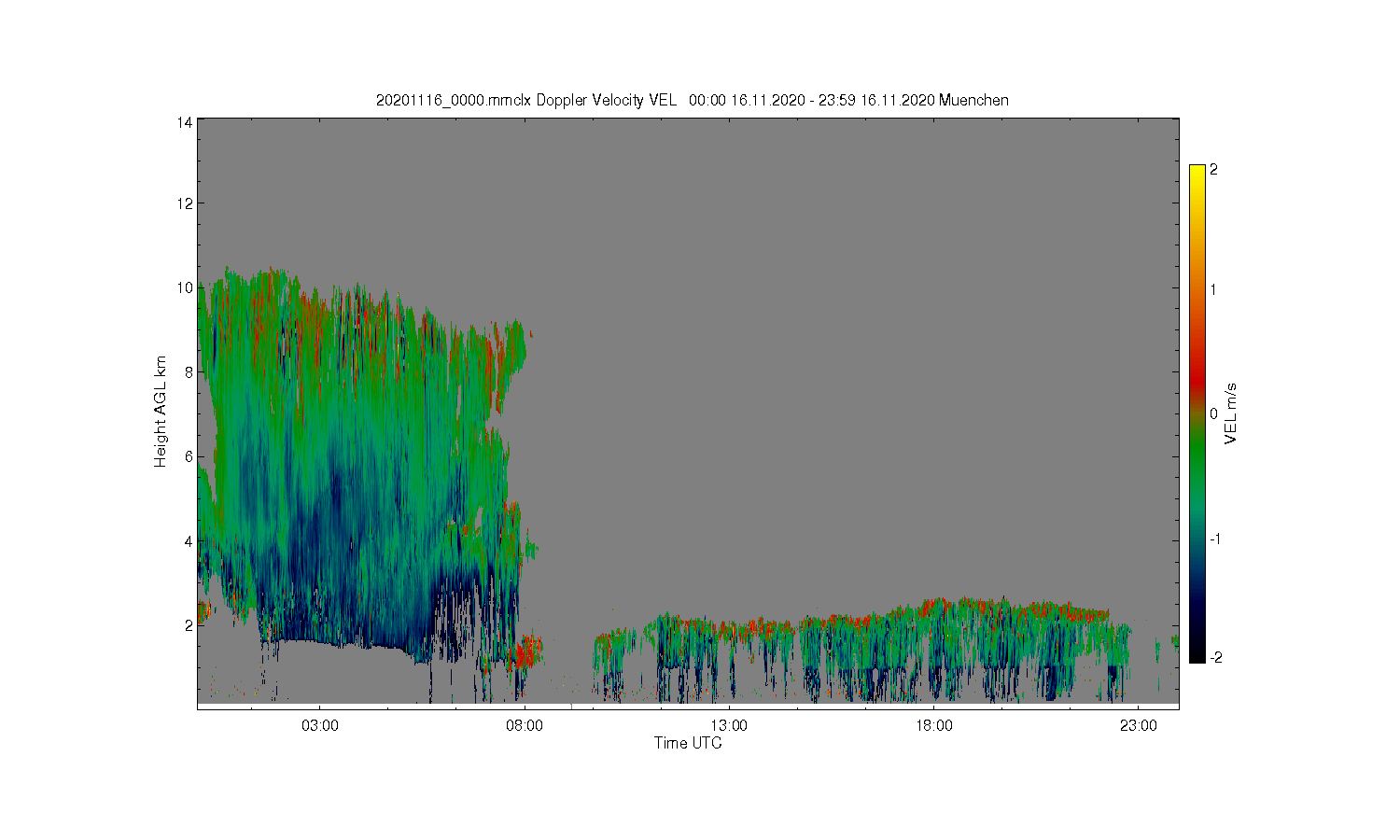Viewport: 1400px width, 840px height.
Task: Click the 6 km height tick label
Action: [189, 456]
